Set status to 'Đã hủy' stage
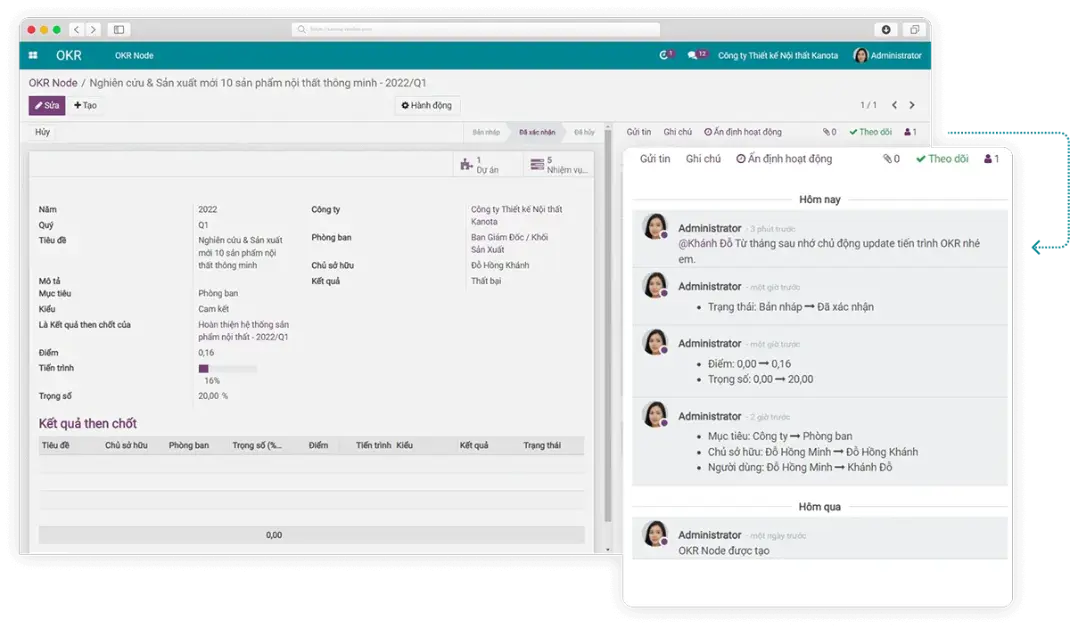The height and width of the screenshot is (628, 1070). click(584, 132)
